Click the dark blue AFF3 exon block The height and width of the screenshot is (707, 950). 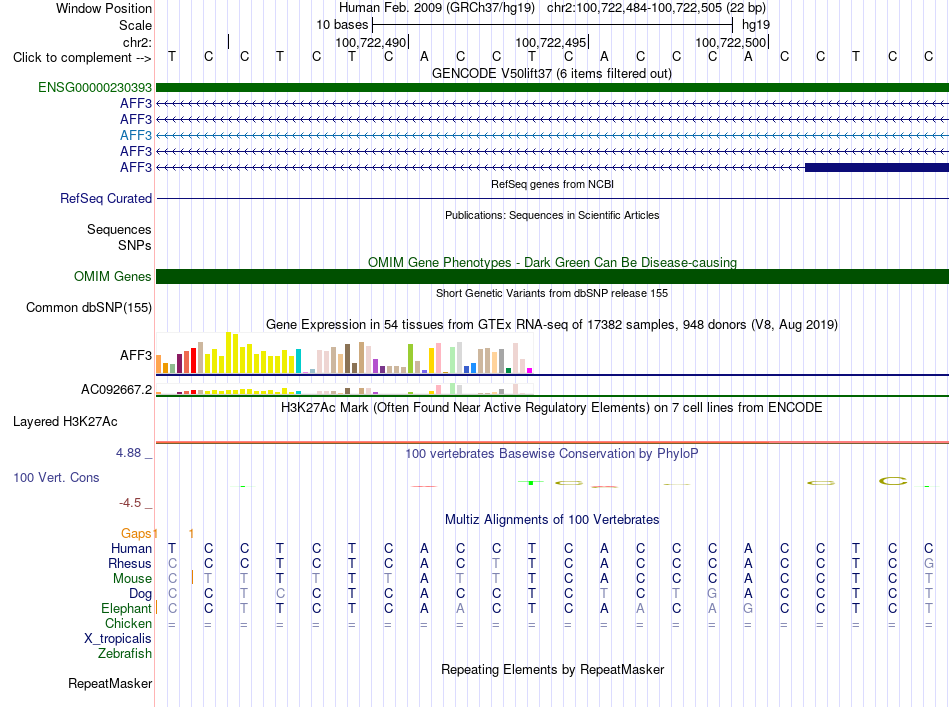877,167
